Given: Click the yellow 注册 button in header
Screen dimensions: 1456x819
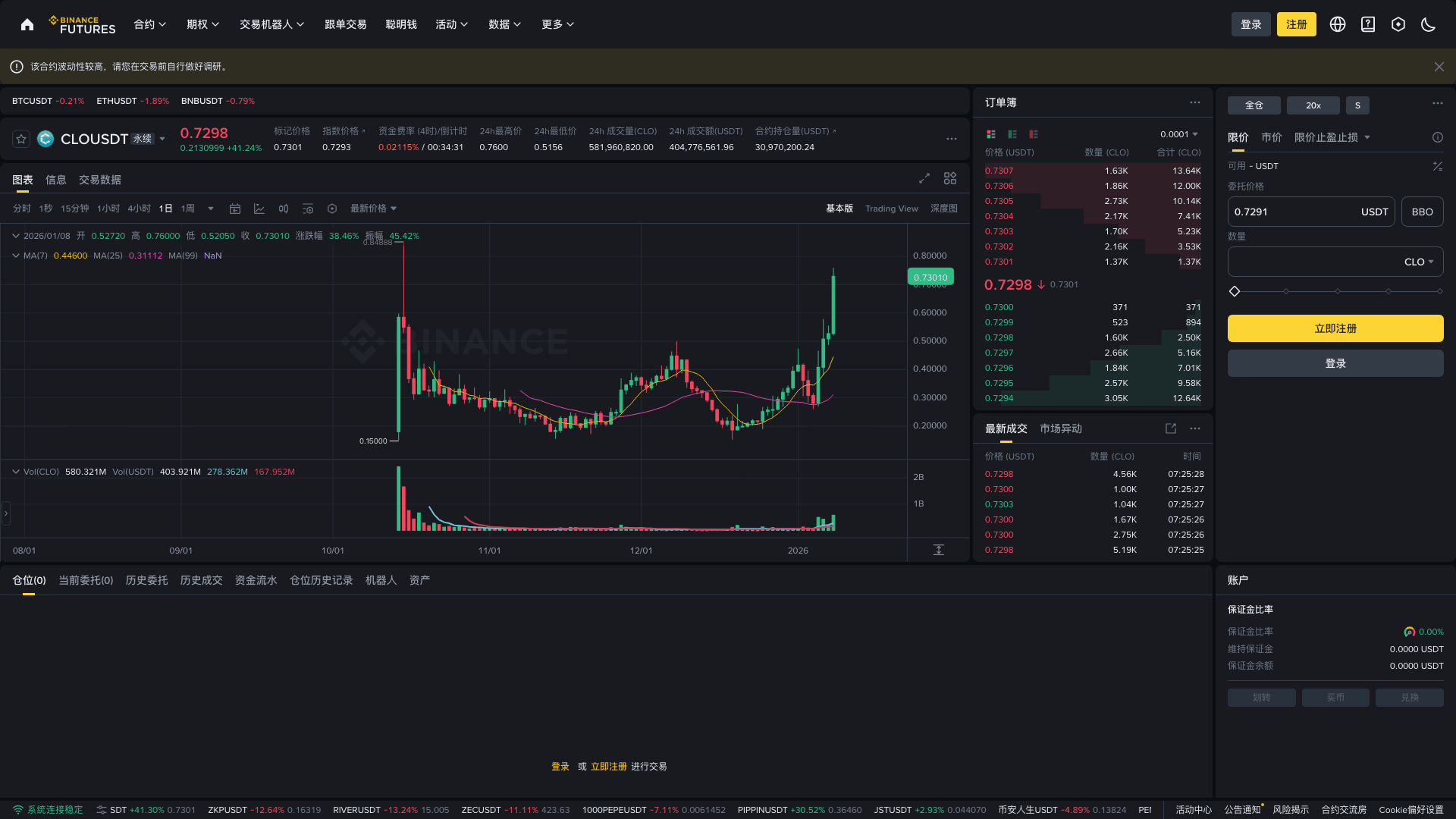Looking at the screenshot, I should click(1297, 24).
